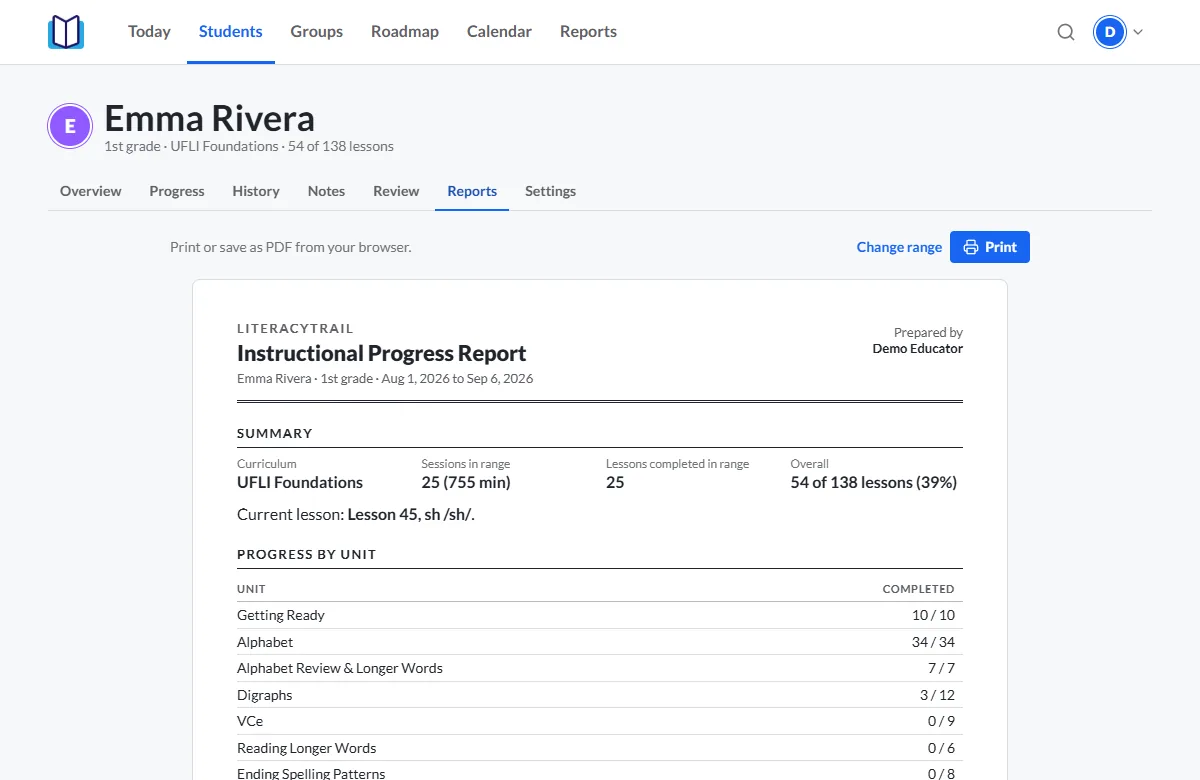
Task: Click the '25 (755 min)' sessions value
Action: [466, 482]
